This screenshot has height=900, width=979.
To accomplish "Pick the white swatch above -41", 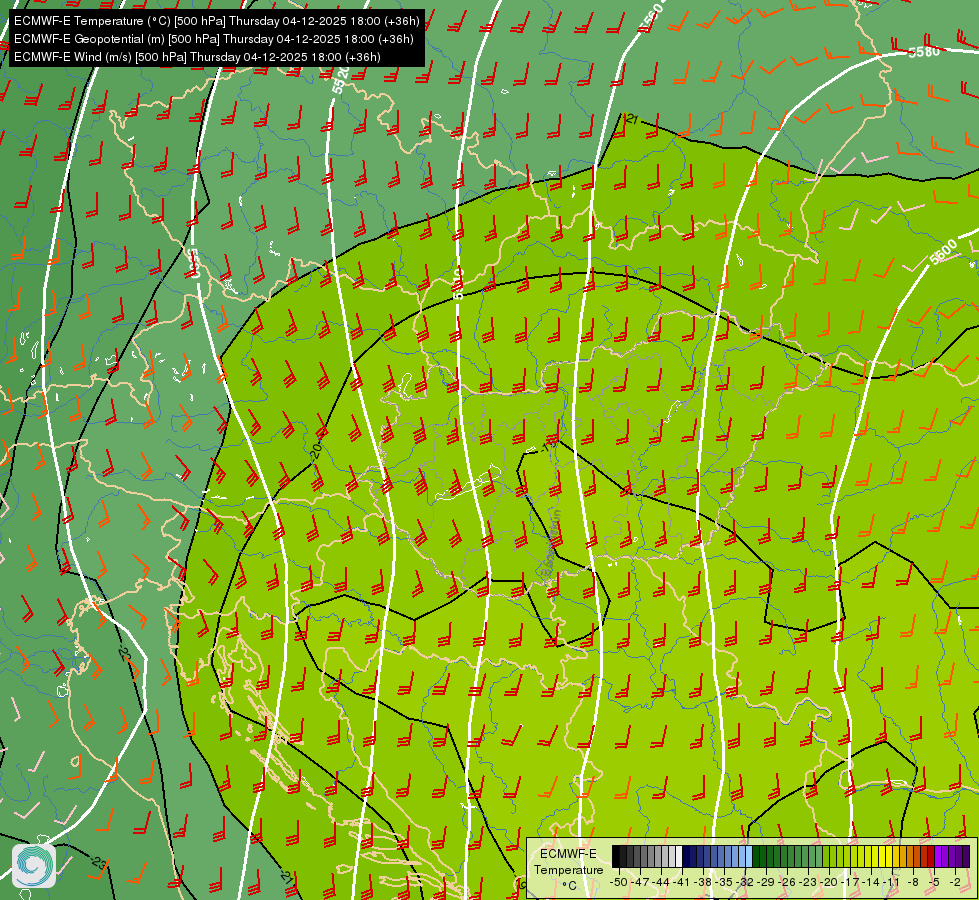I will pos(679,856).
